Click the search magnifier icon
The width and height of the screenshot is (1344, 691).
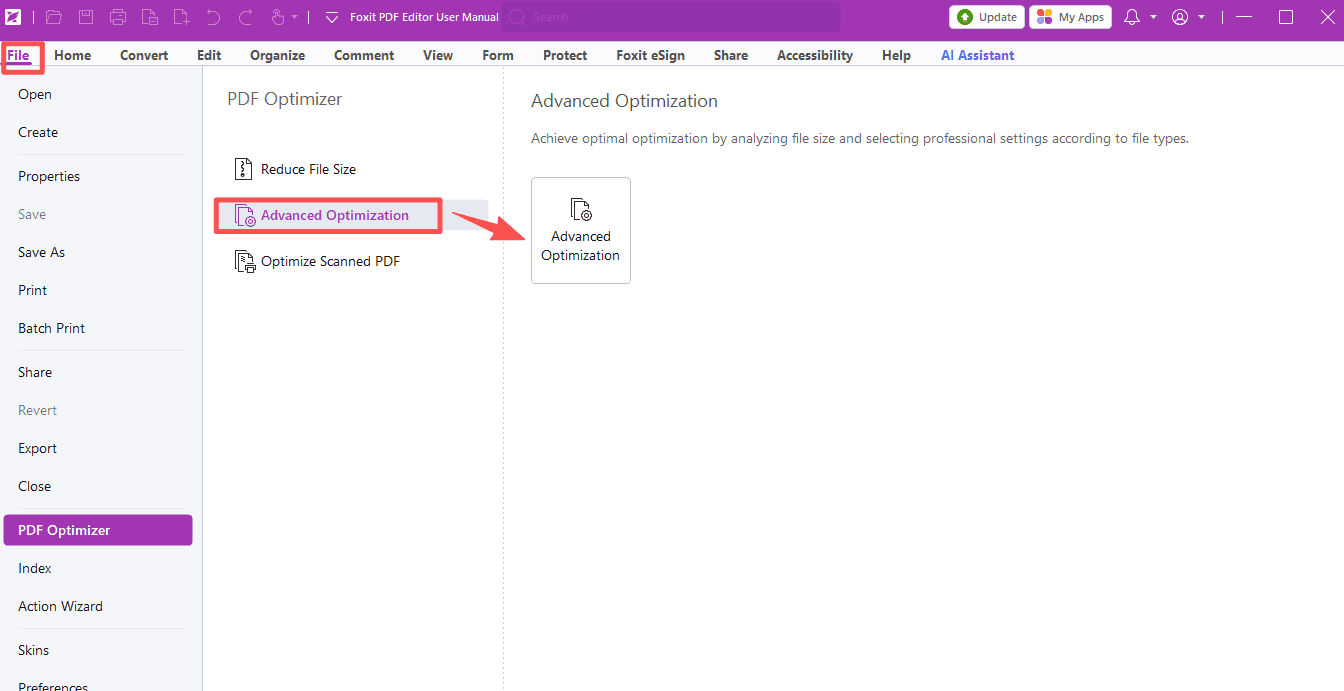[x=517, y=17]
